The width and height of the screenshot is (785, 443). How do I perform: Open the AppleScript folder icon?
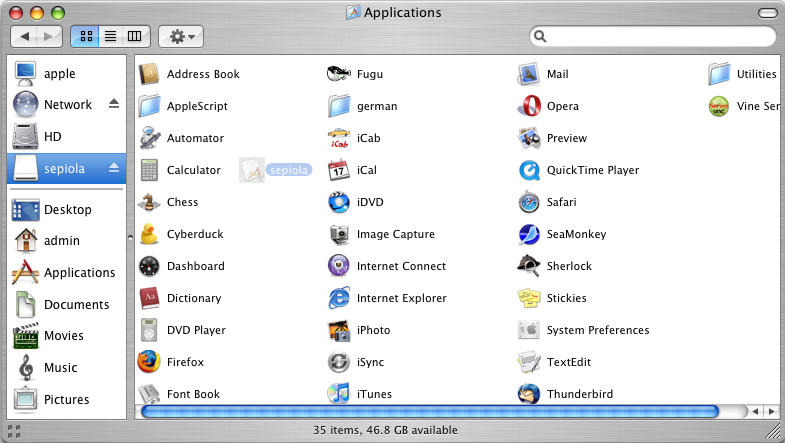click(149, 106)
